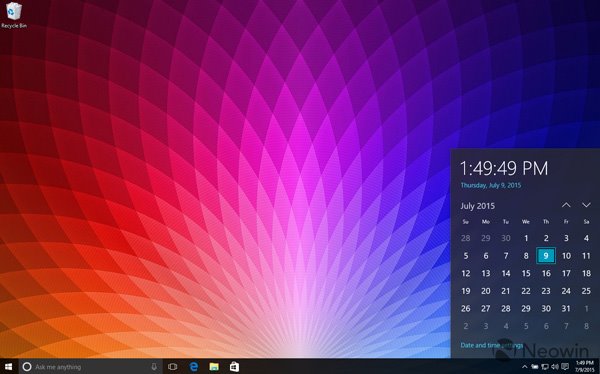Open the Windows Store taskbar icon
This screenshot has height=374, width=600.
pos(235,367)
